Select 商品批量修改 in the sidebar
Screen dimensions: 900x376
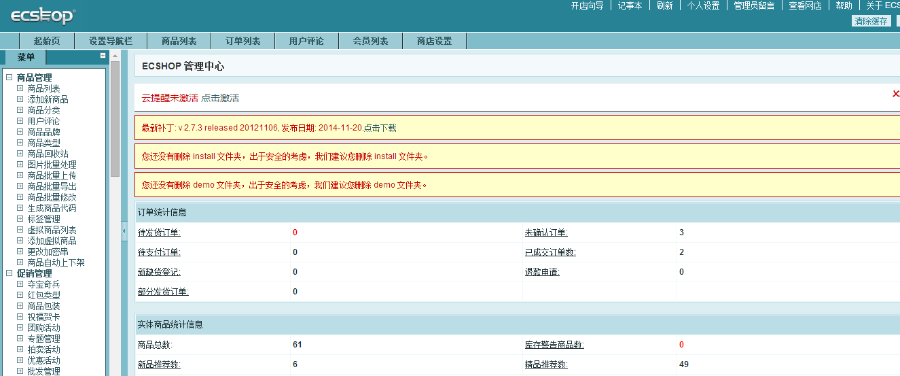(52, 197)
